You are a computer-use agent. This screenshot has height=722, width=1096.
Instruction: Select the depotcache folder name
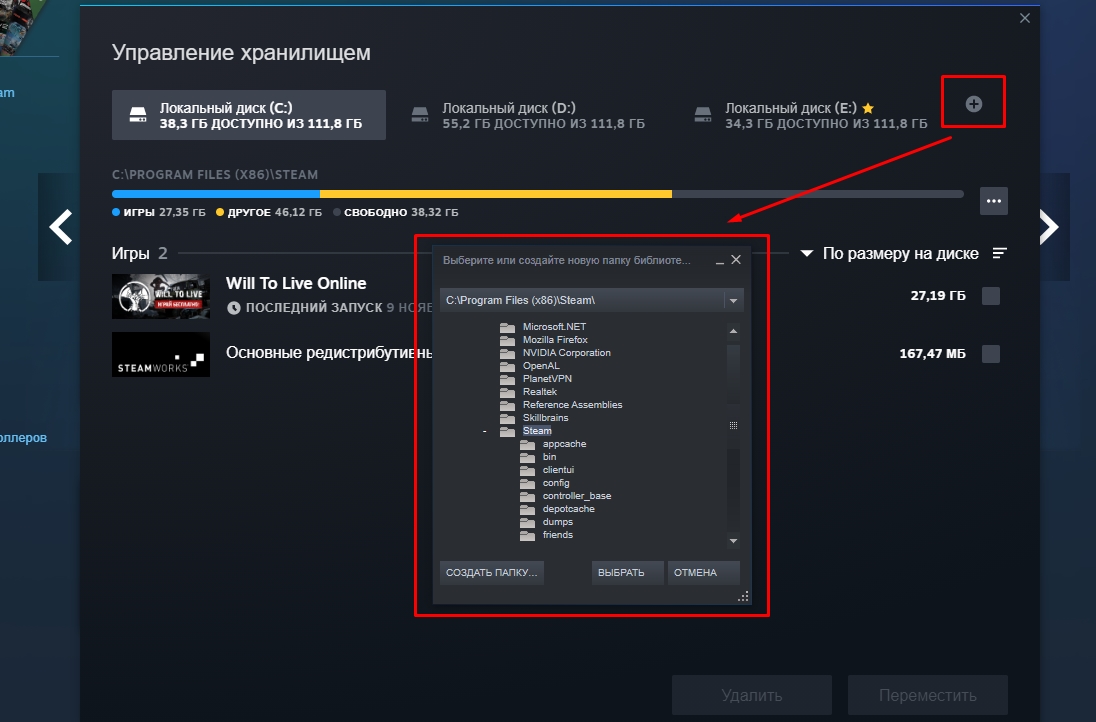(568, 509)
